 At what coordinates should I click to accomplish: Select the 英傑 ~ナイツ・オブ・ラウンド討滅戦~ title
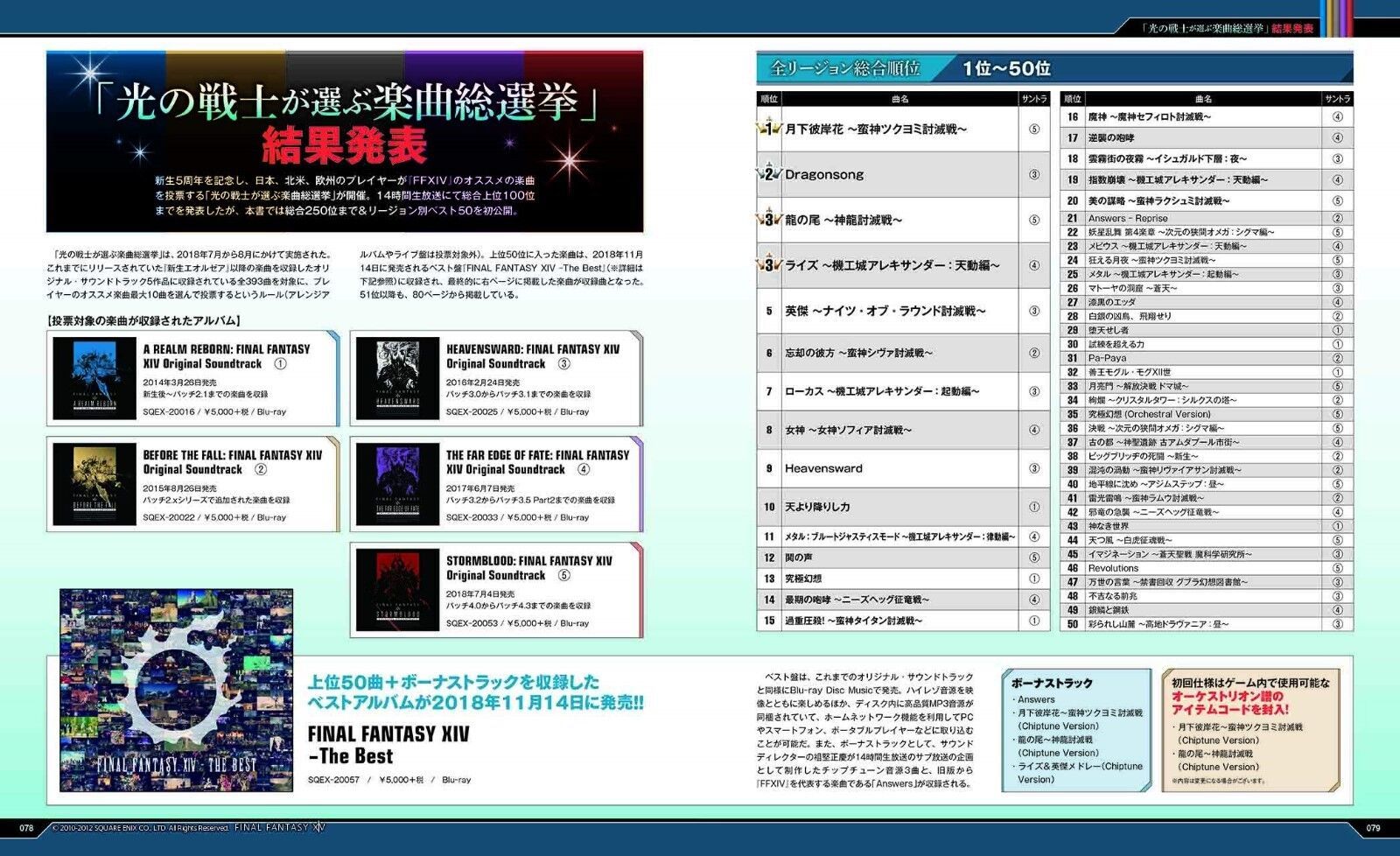(x=885, y=311)
